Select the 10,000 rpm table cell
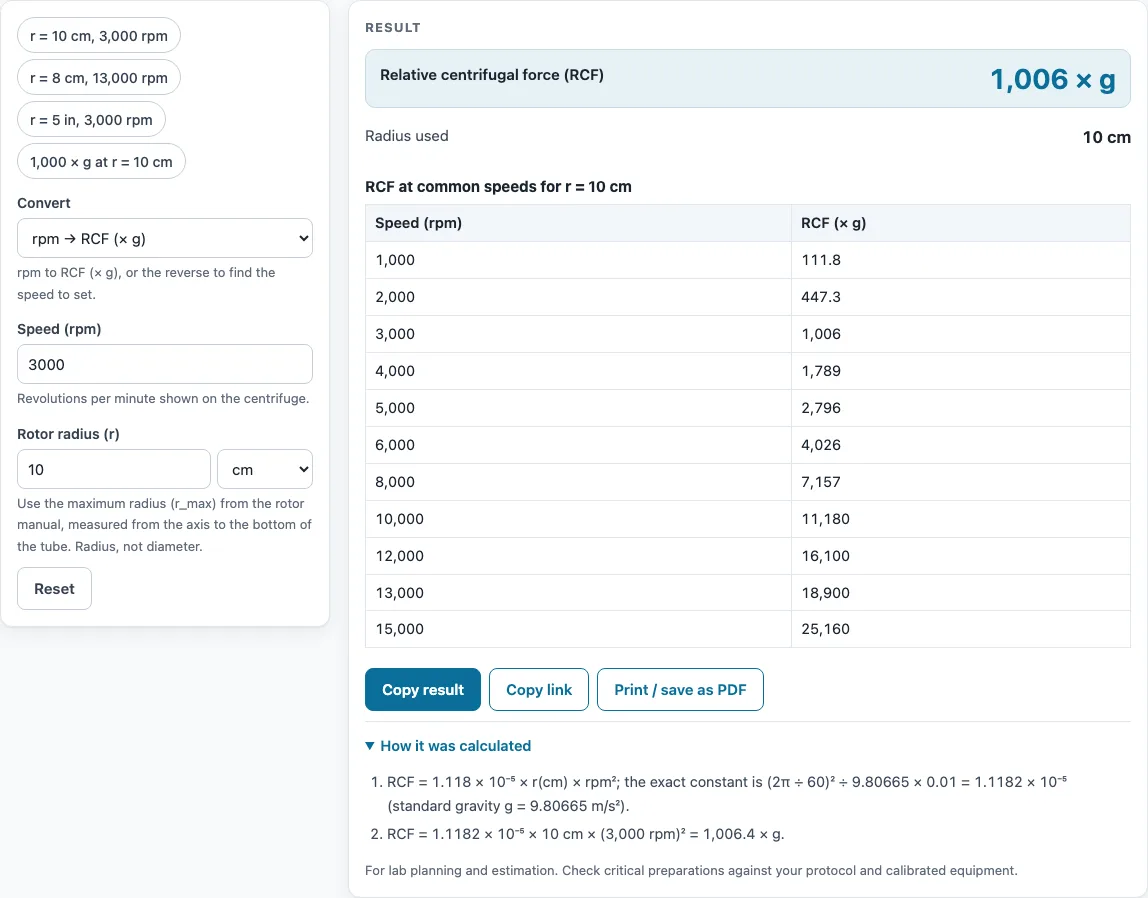 578,519
